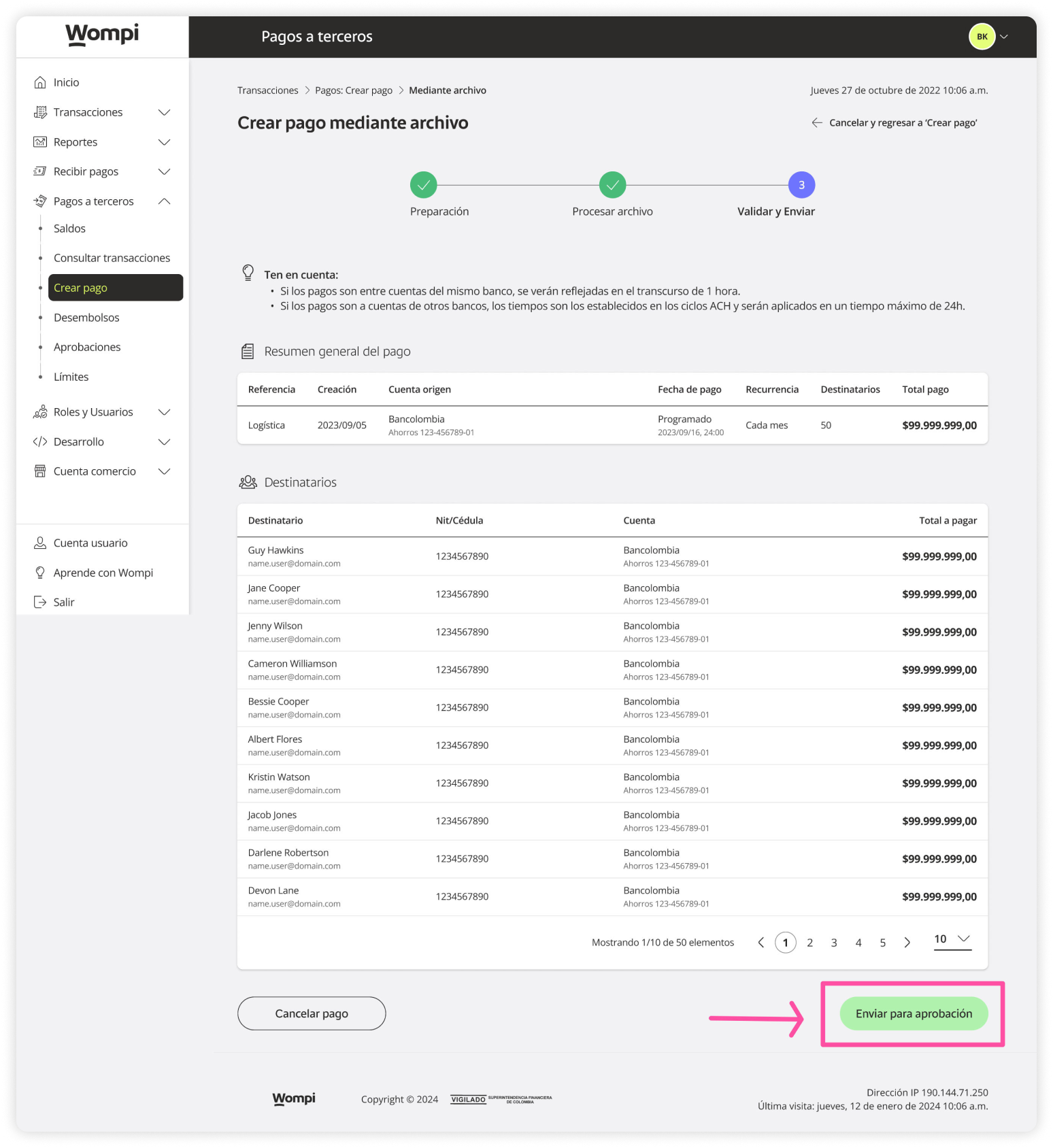Click the BK user avatar
The height and width of the screenshot is (1148, 1053).
(x=982, y=37)
